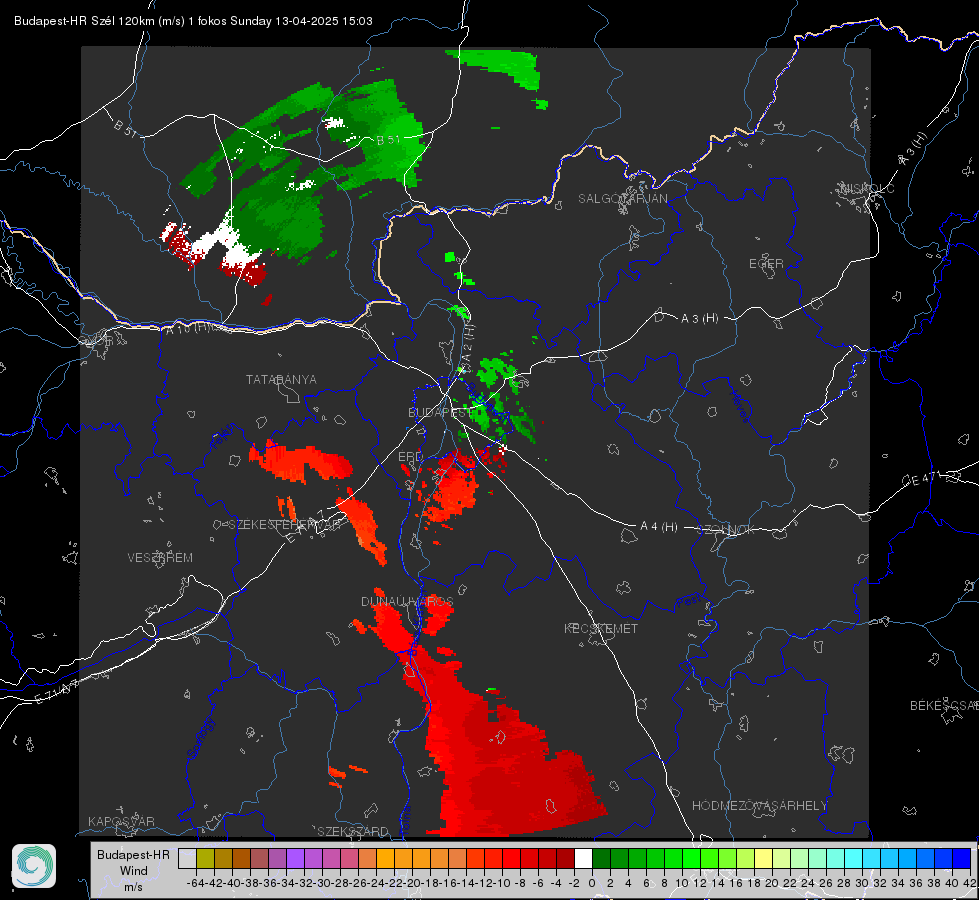Pick the pale yellow legend swatch

[763, 859]
